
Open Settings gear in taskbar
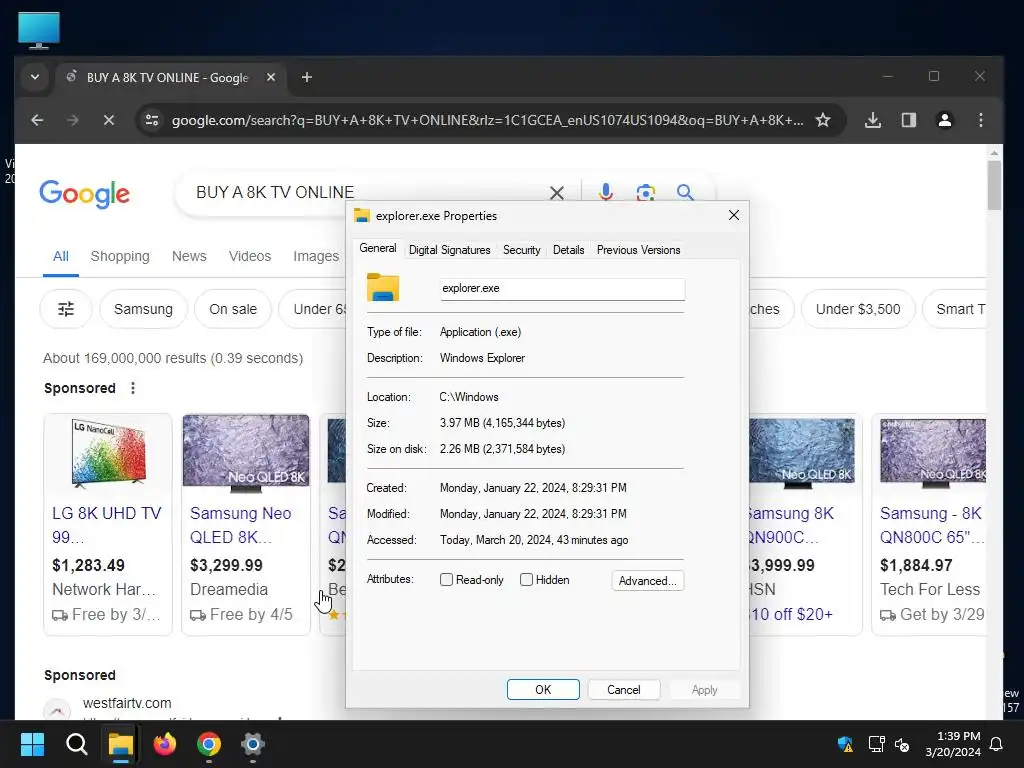coord(253,744)
